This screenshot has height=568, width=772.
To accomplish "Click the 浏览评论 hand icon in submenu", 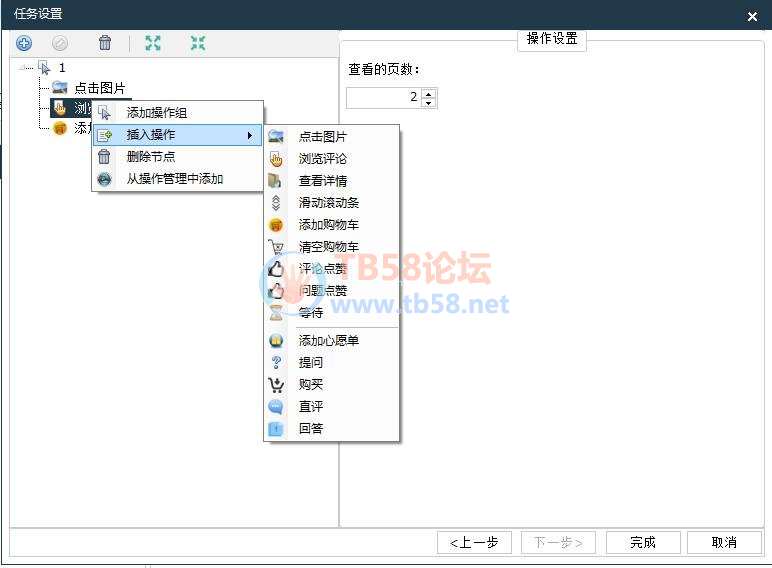I will (x=276, y=158).
